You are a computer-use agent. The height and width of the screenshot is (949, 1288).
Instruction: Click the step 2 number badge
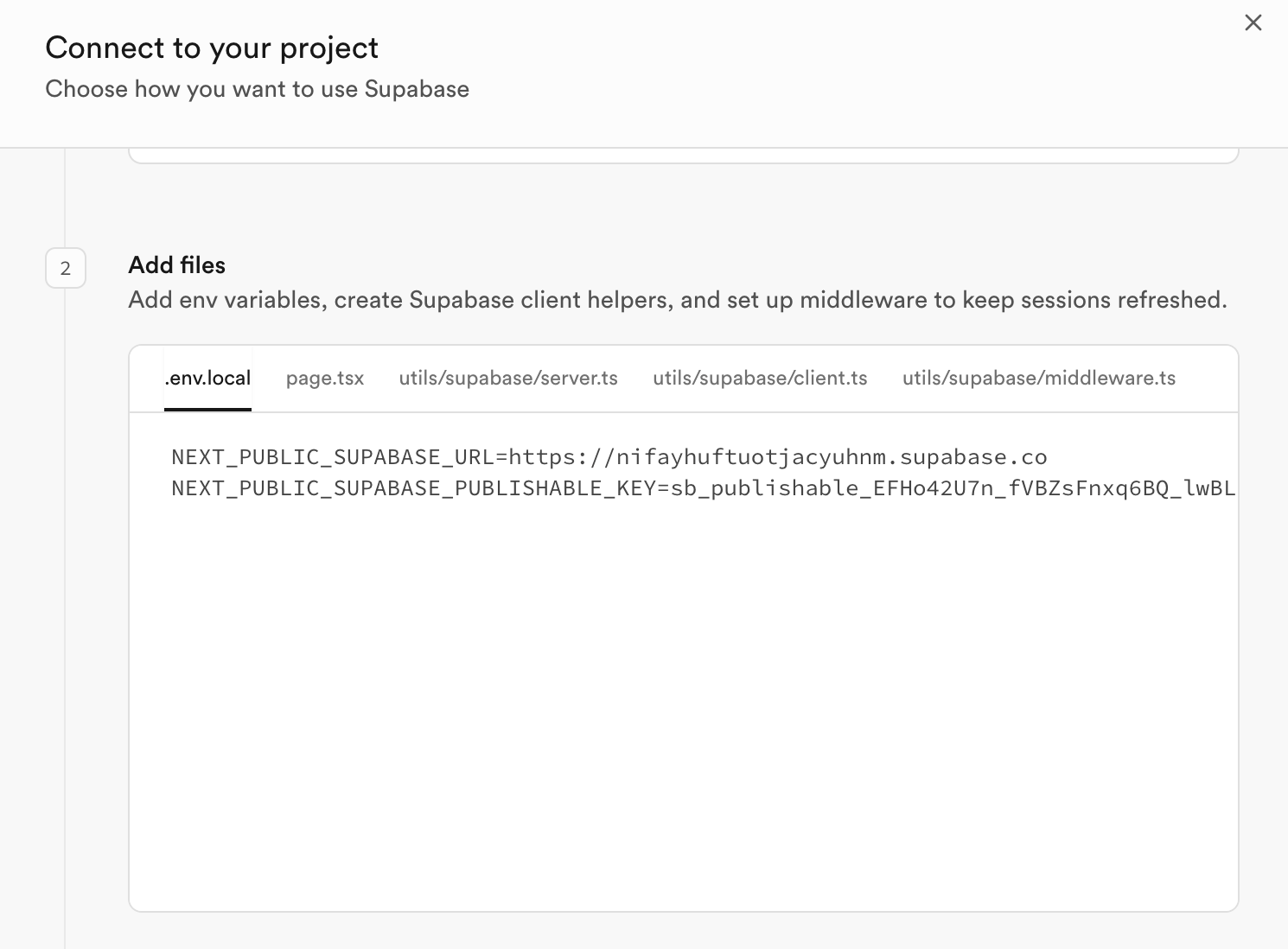click(66, 268)
